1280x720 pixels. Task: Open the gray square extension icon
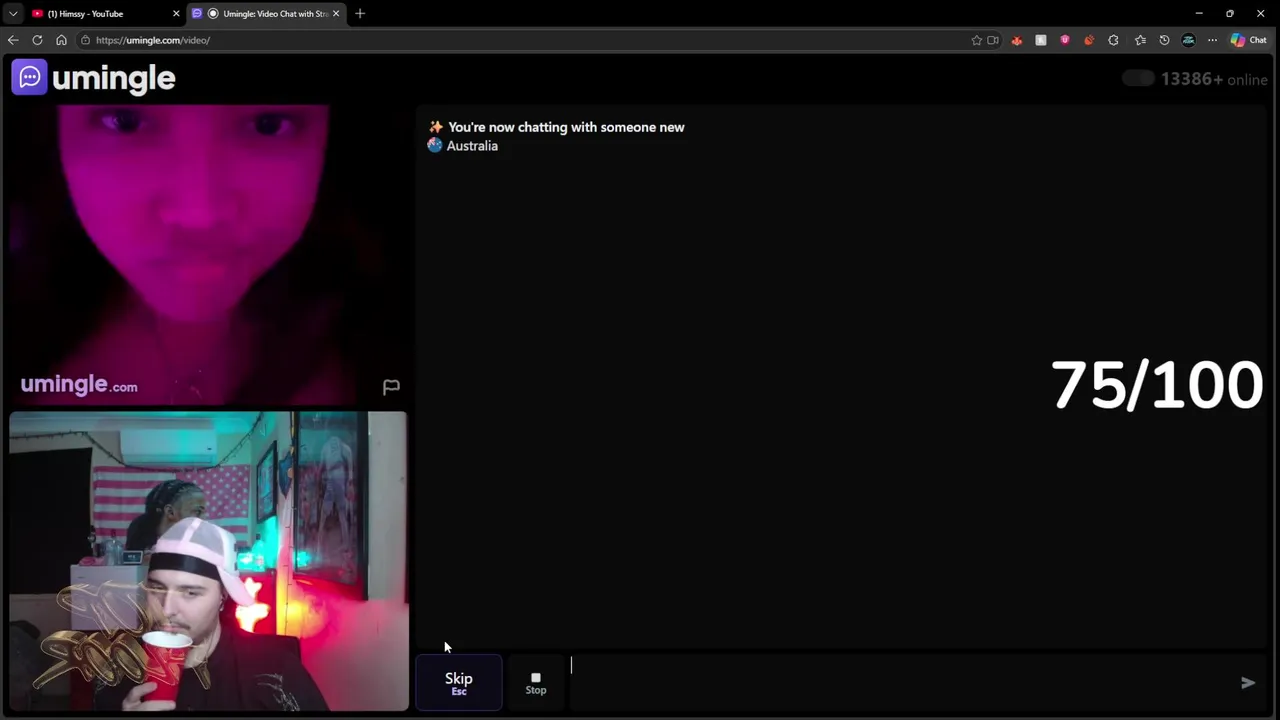pyautogui.click(x=1041, y=40)
